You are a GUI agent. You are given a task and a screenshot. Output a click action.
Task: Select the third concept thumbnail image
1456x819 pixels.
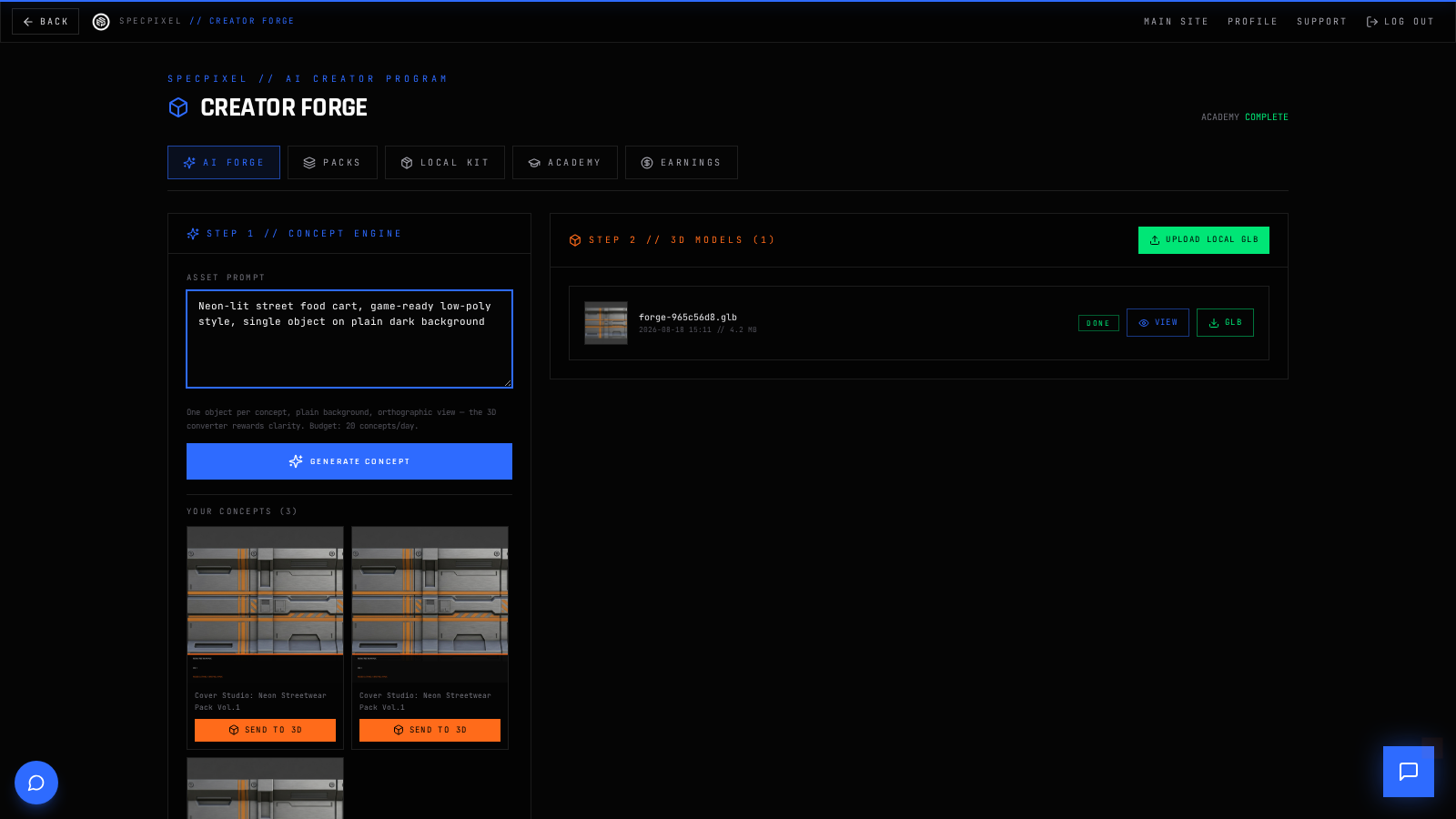(x=265, y=788)
